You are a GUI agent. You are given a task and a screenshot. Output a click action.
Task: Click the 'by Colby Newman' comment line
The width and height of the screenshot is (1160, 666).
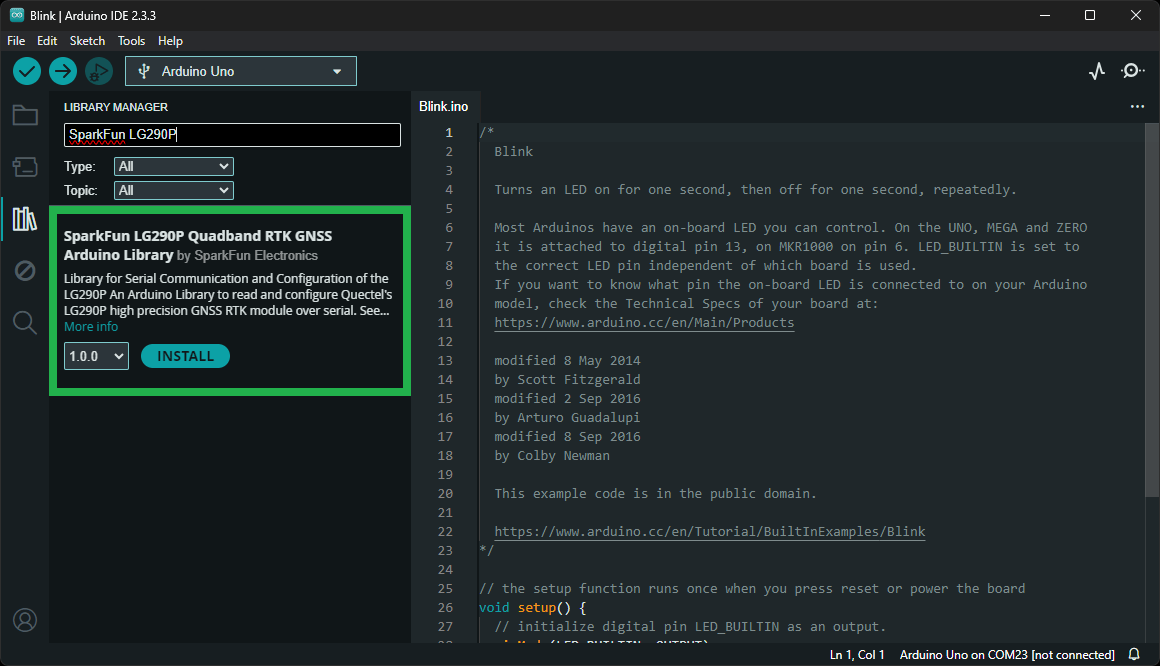[x=552, y=456]
